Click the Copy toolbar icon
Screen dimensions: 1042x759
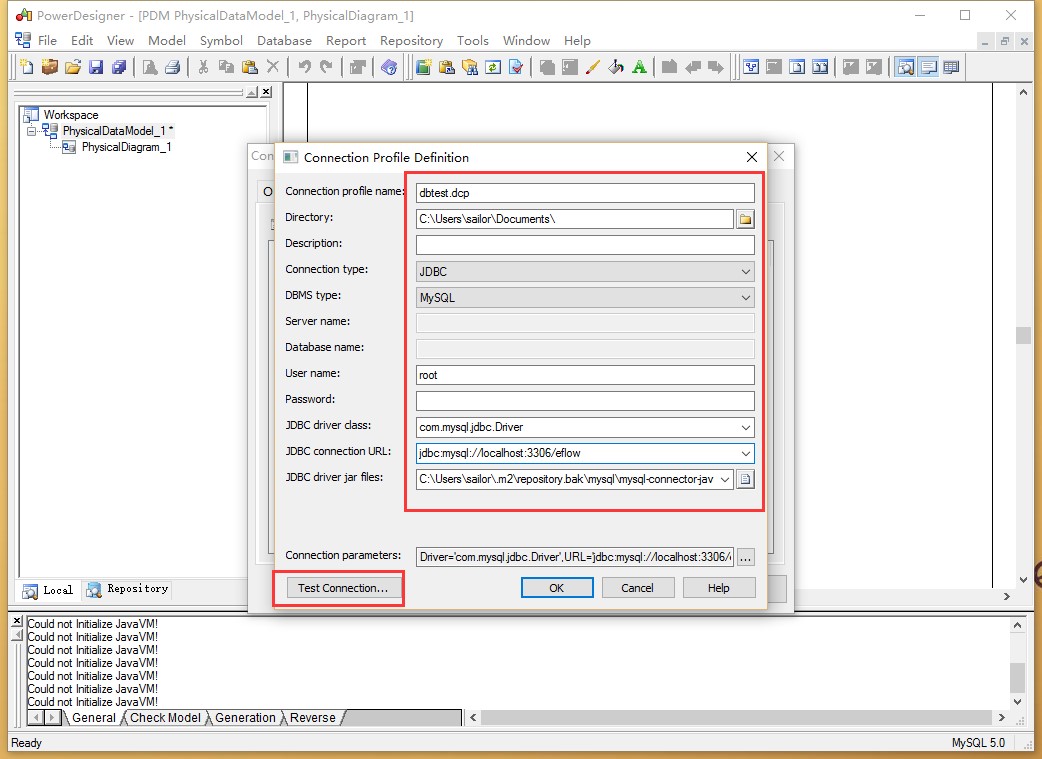(227, 66)
